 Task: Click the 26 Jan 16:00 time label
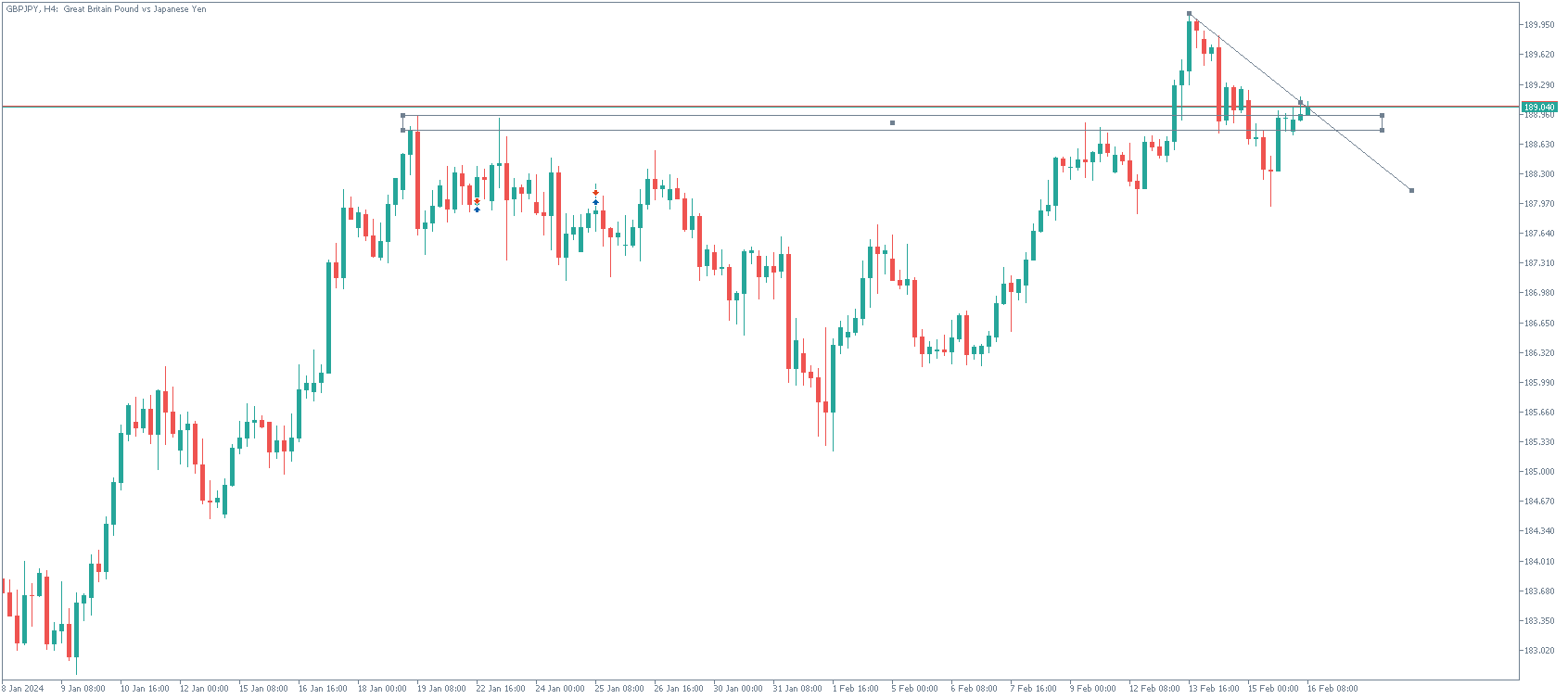tap(679, 689)
